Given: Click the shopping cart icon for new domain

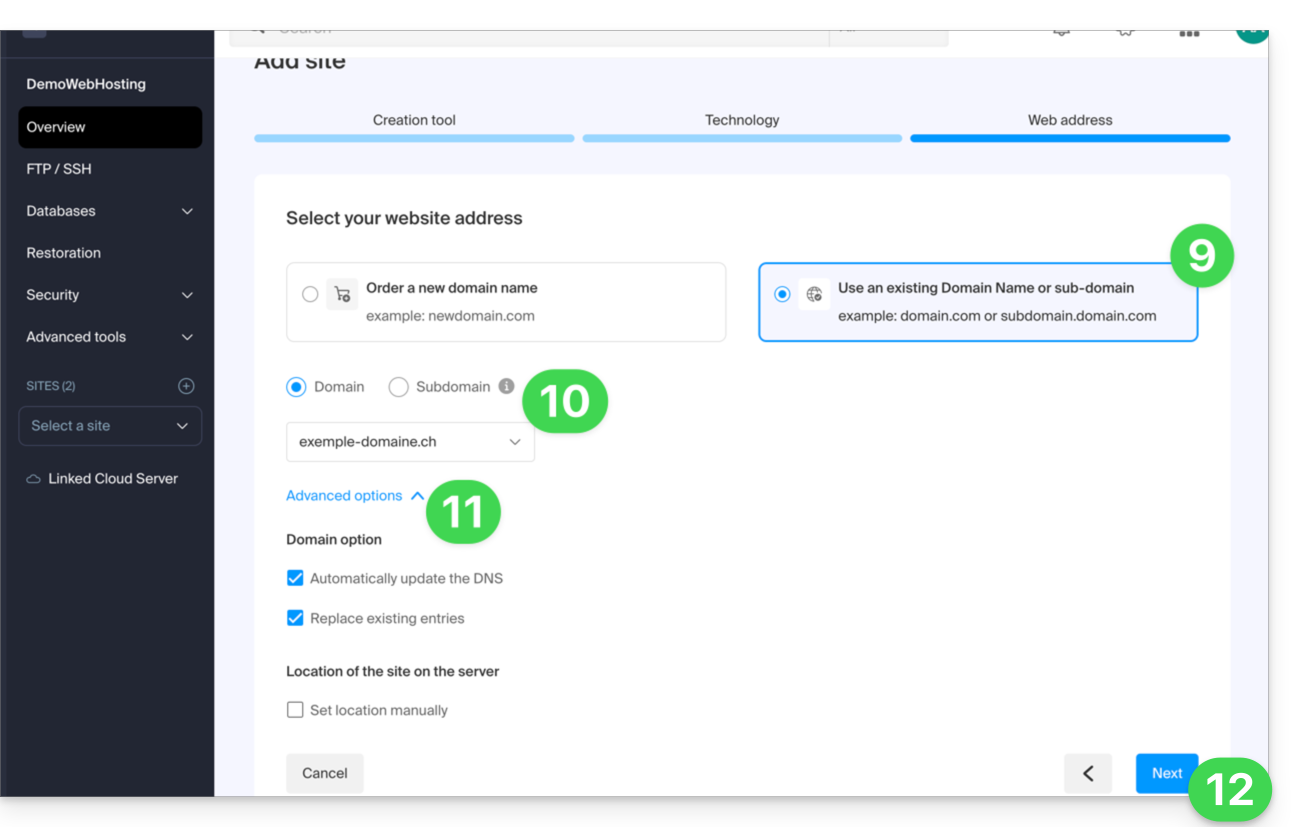Looking at the screenshot, I should pos(342,295).
